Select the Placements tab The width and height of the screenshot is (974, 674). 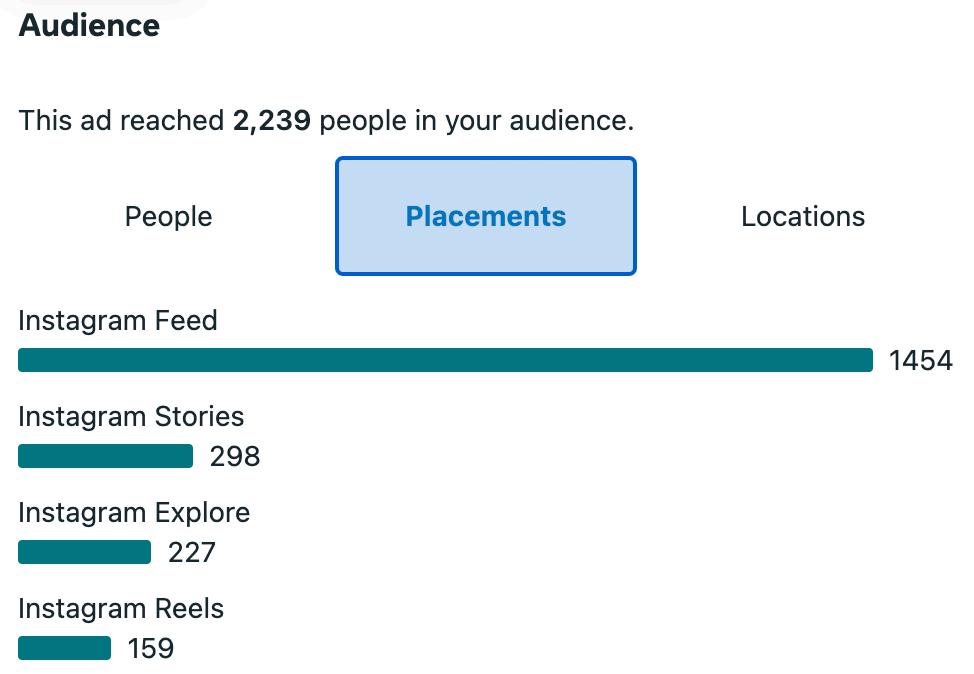(x=486, y=216)
